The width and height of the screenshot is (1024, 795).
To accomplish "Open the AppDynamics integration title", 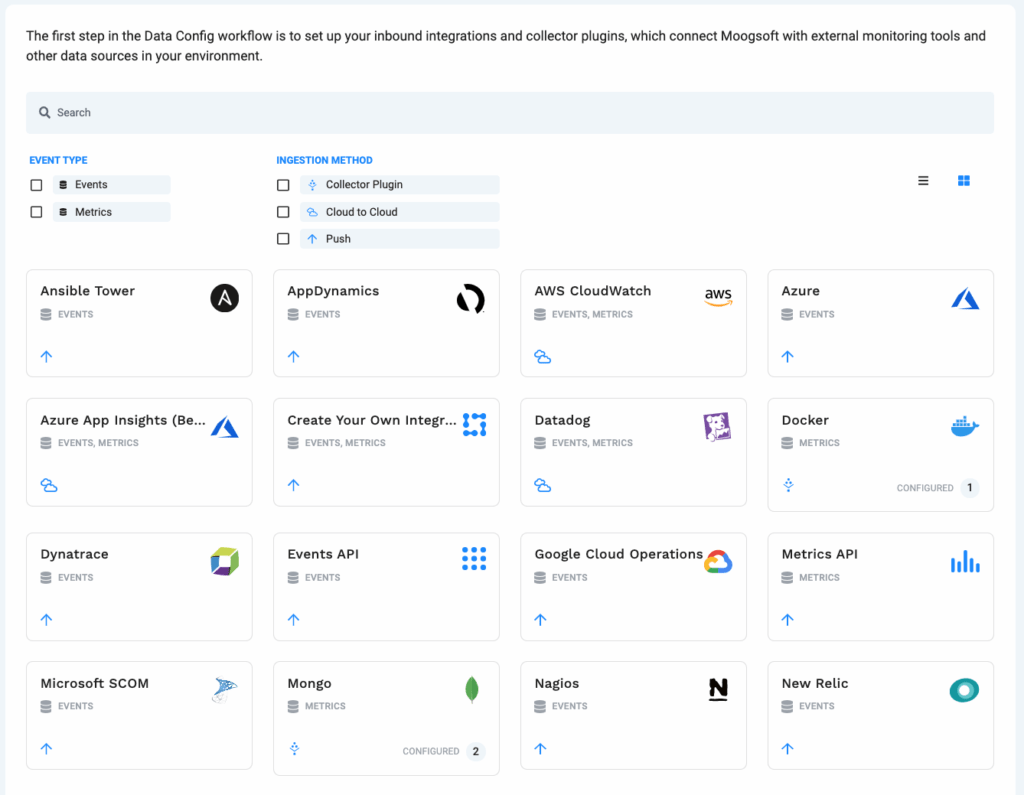I will [333, 291].
